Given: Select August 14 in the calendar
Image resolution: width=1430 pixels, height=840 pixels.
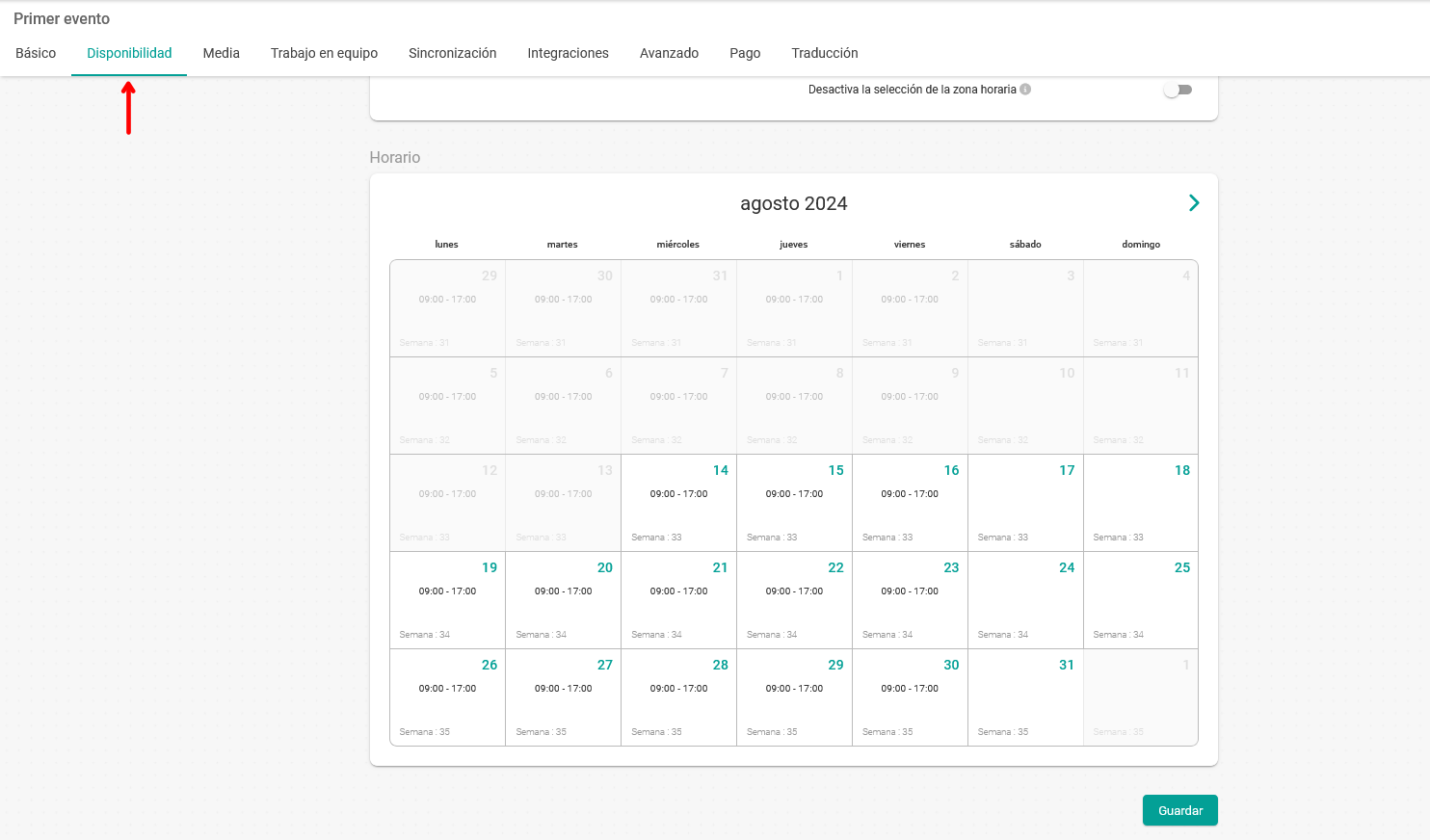Looking at the screenshot, I should pos(678,503).
